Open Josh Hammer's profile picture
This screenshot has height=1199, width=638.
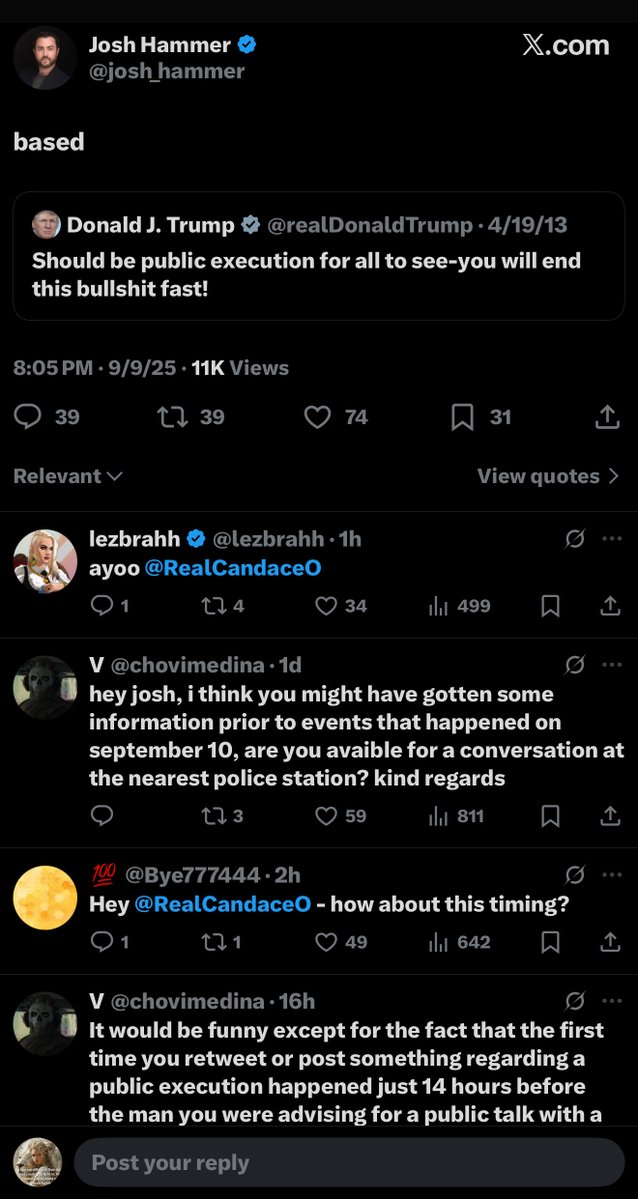coord(45,58)
